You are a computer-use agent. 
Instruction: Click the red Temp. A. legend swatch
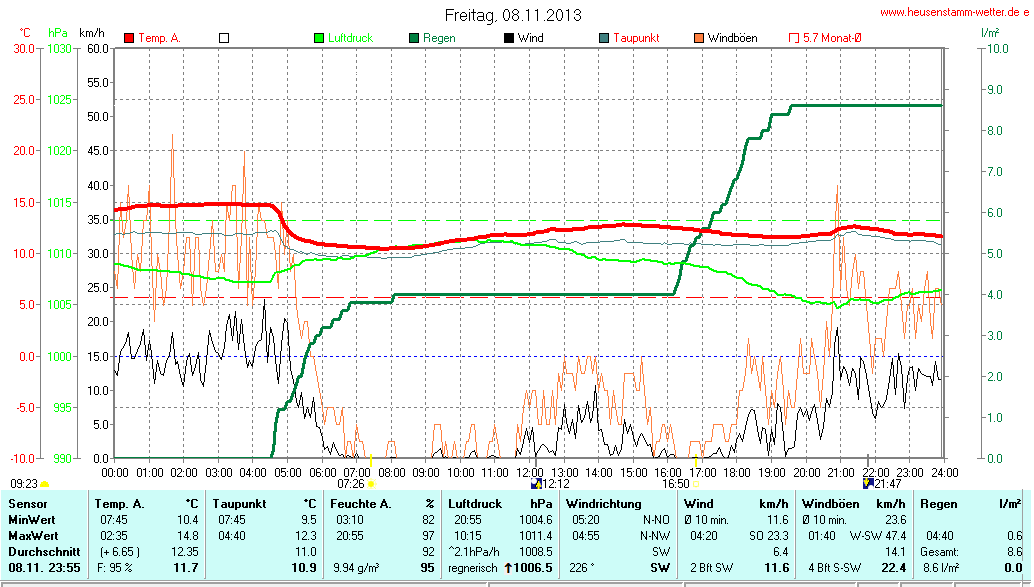click(129, 38)
